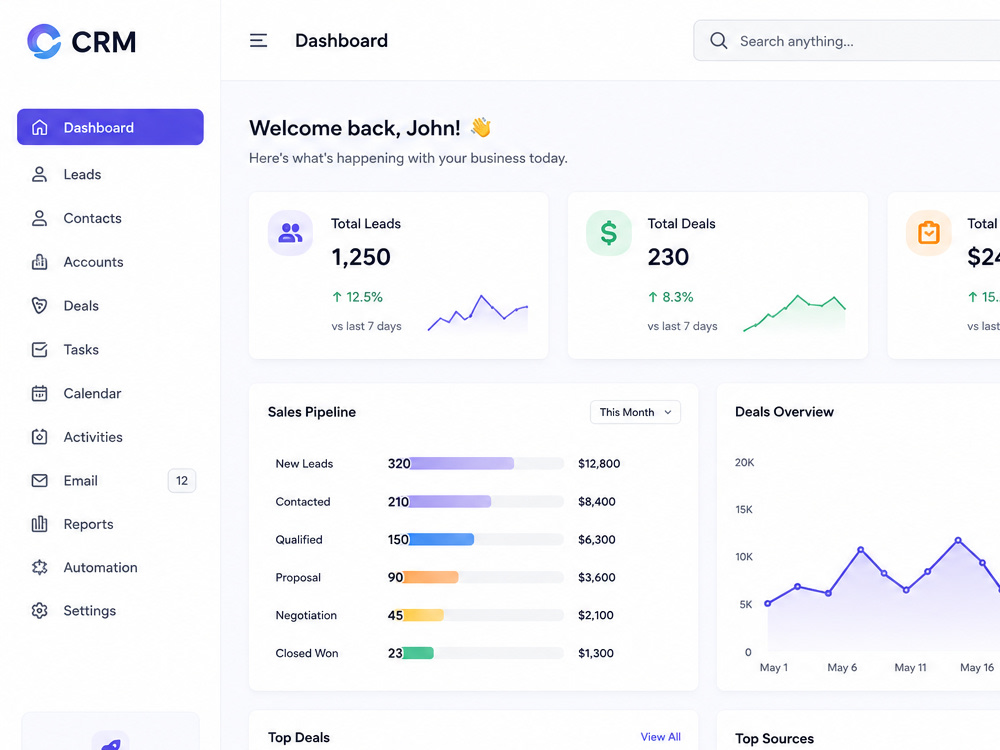Image resolution: width=1000 pixels, height=750 pixels.
Task: Click the 230 Total Deals value
Action: [668, 257]
